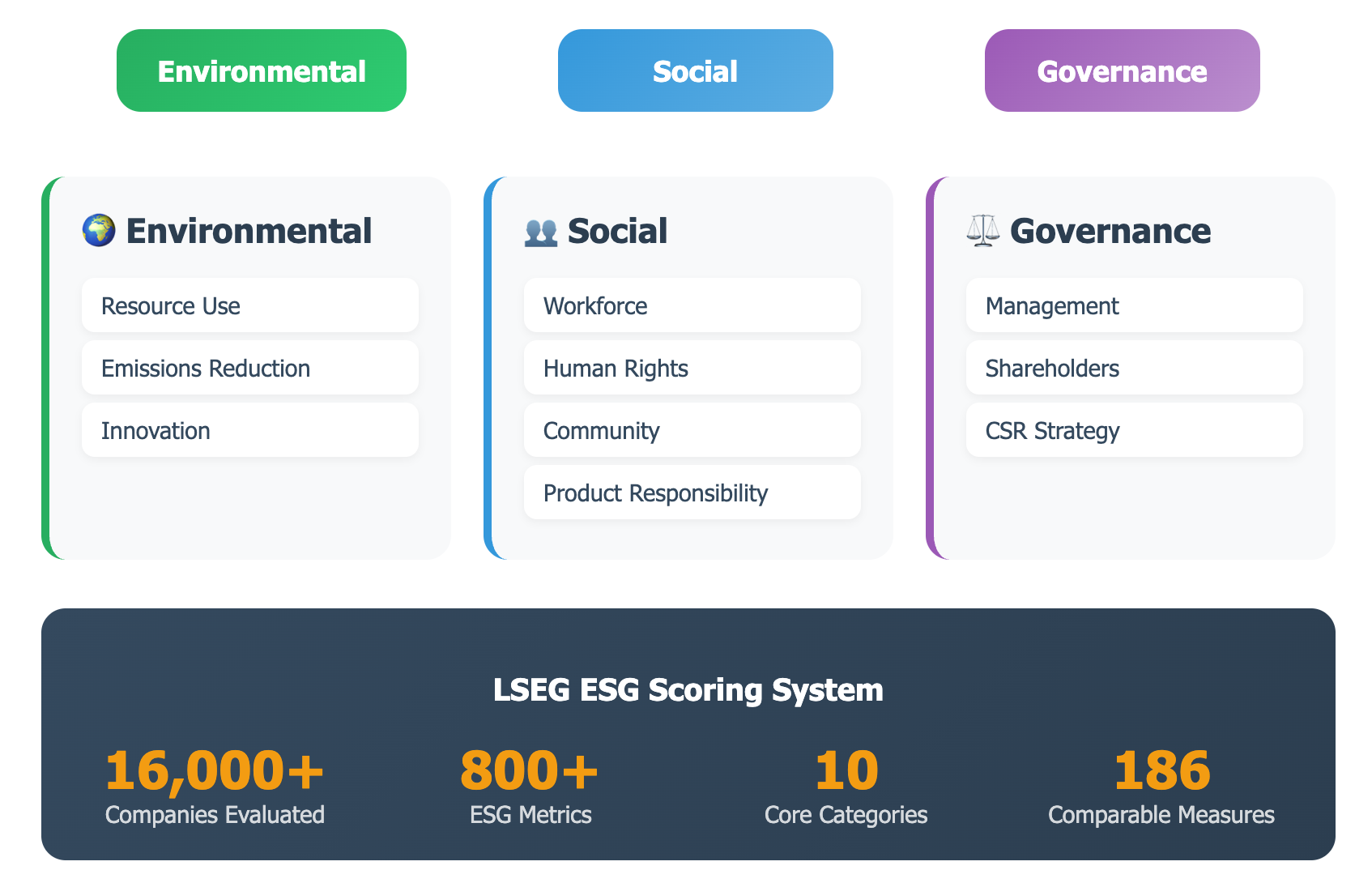Click the 16,000+ Companies Evaluated statistic
The image size is (1372, 870).
click(215, 786)
